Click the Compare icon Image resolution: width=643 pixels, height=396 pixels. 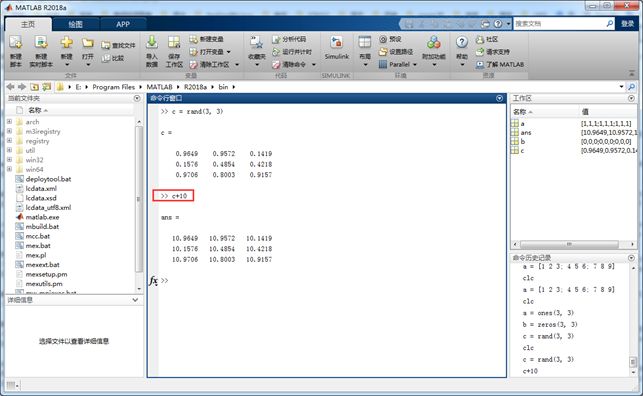pos(106,58)
